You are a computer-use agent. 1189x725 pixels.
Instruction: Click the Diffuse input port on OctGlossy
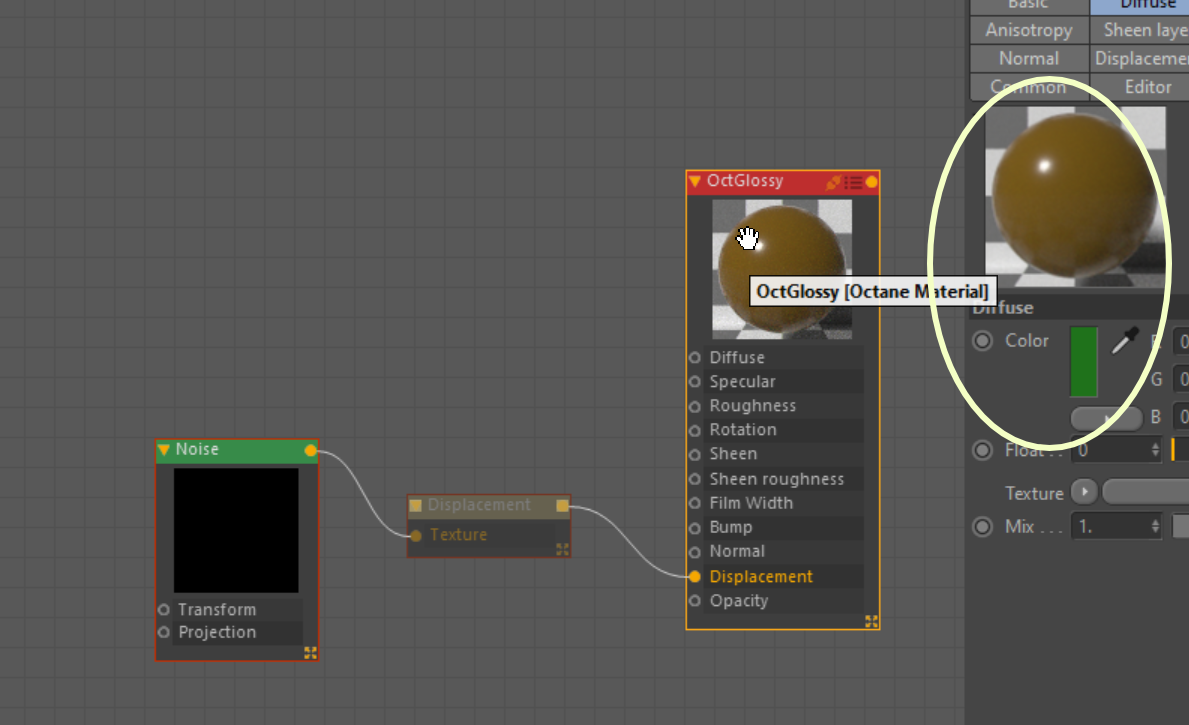pyautogui.click(x=695, y=357)
